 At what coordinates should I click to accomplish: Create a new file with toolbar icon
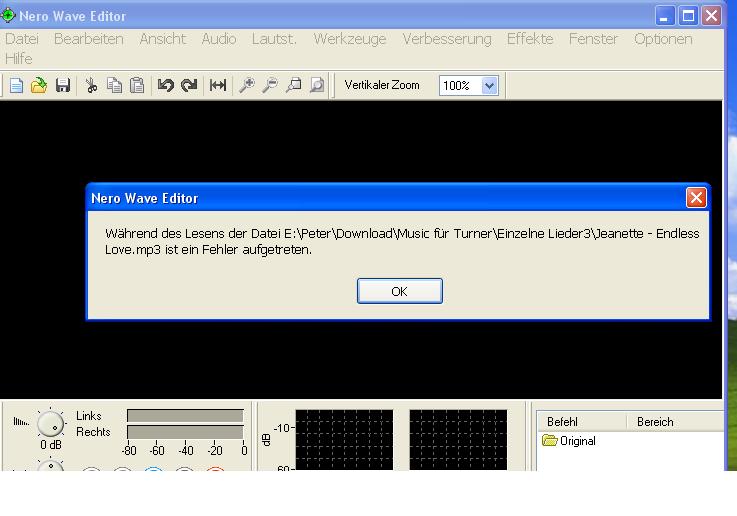point(16,86)
